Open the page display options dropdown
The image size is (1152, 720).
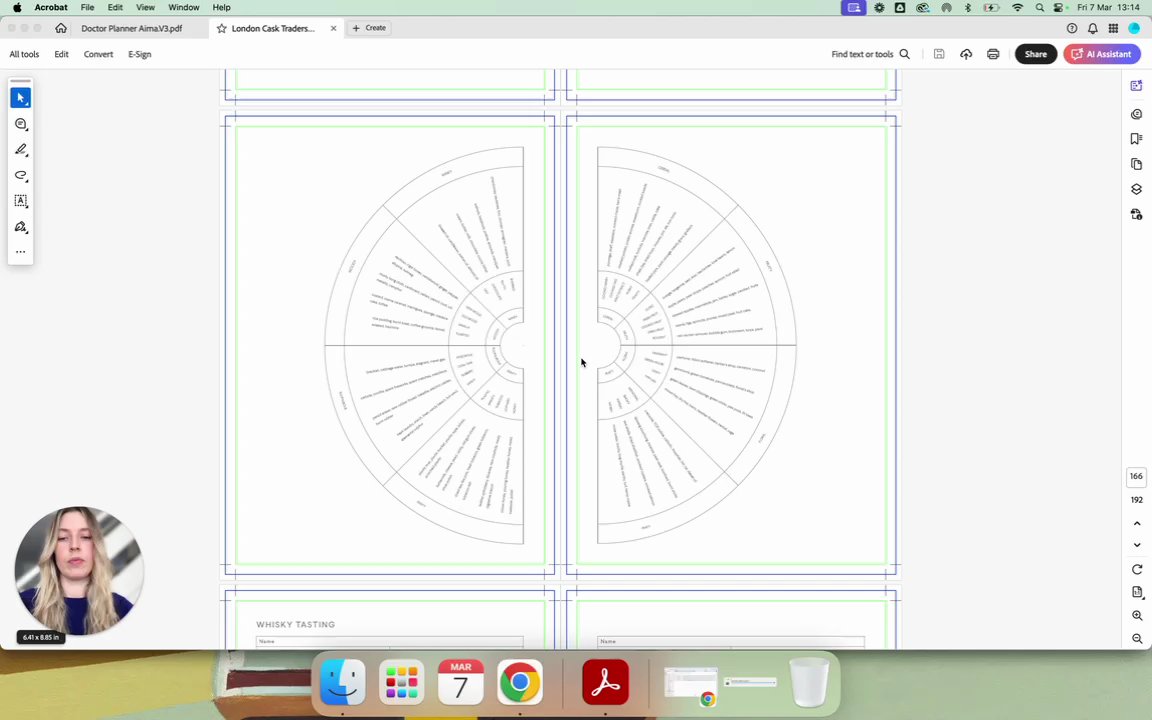point(1137,592)
